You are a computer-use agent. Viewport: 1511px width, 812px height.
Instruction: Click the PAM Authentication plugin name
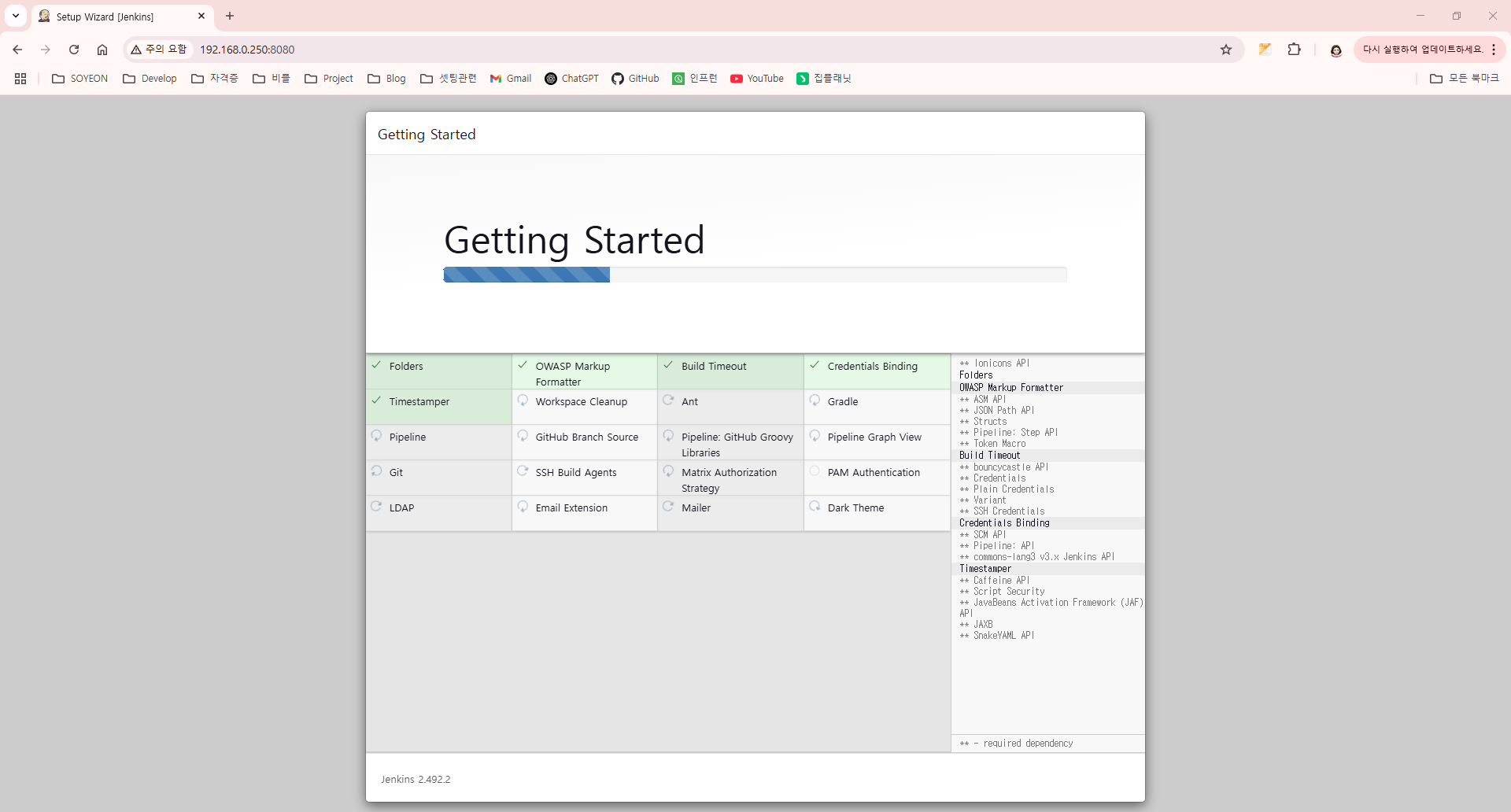click(x=874, y=472)
